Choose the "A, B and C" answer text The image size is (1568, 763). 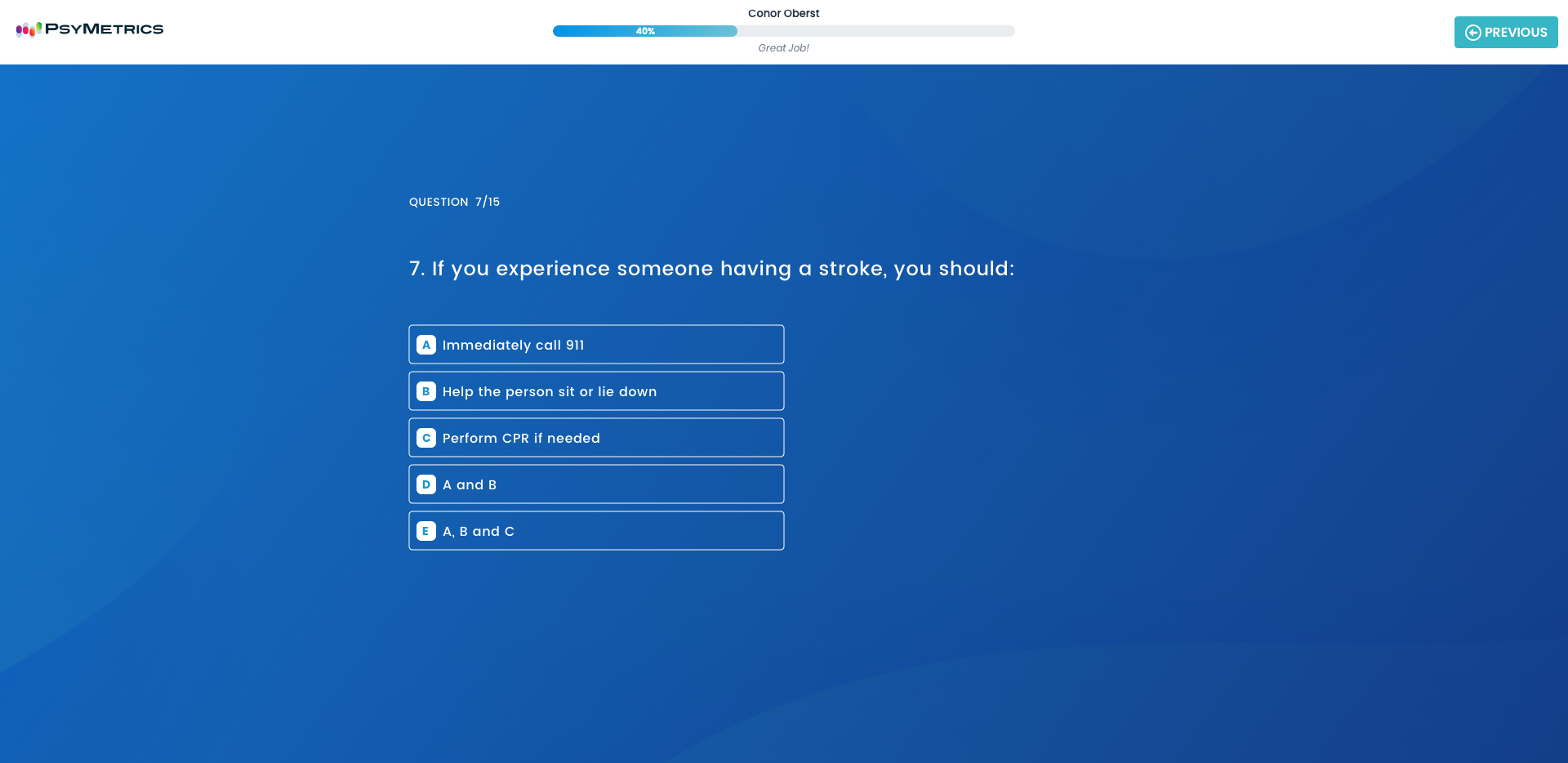pyautogui.click(x=479, y=531)
